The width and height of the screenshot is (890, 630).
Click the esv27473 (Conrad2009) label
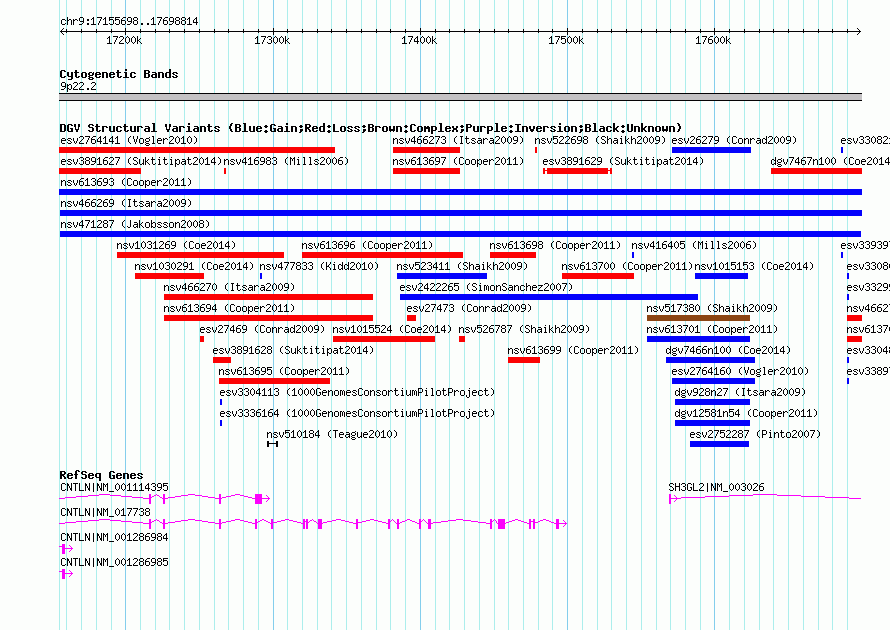point(469,308)
